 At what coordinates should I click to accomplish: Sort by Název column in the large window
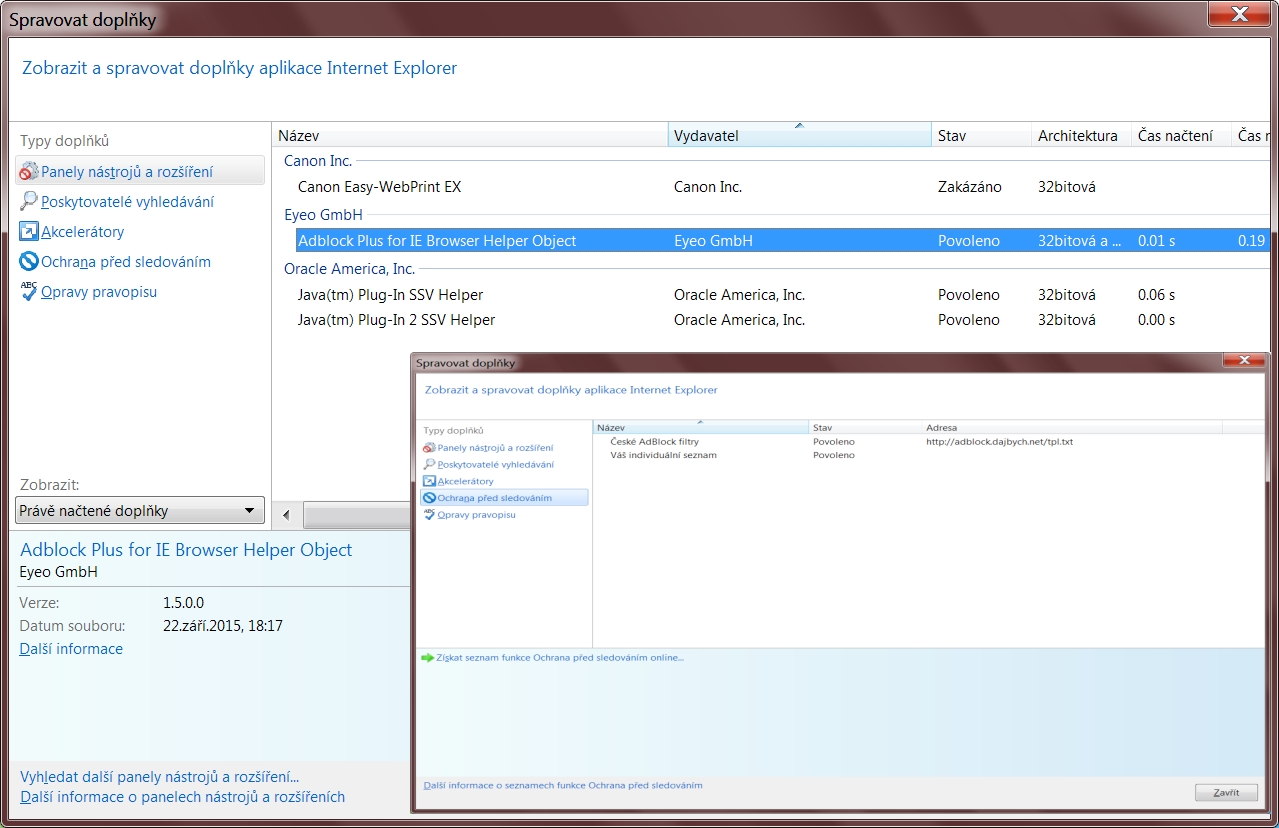(470, 135)
